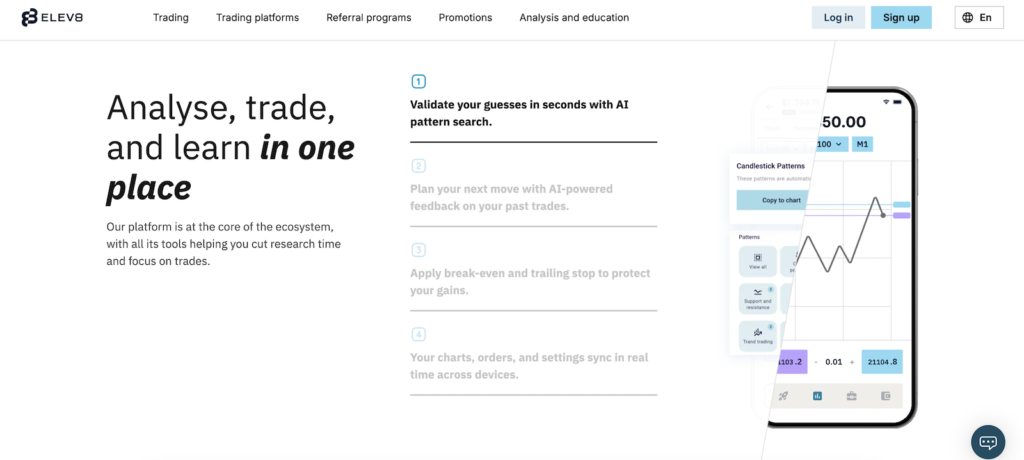This screenshot has height=460, width=1024.
Task: Tap the wallet icon in phone navigation
Action: pos(885,396)
